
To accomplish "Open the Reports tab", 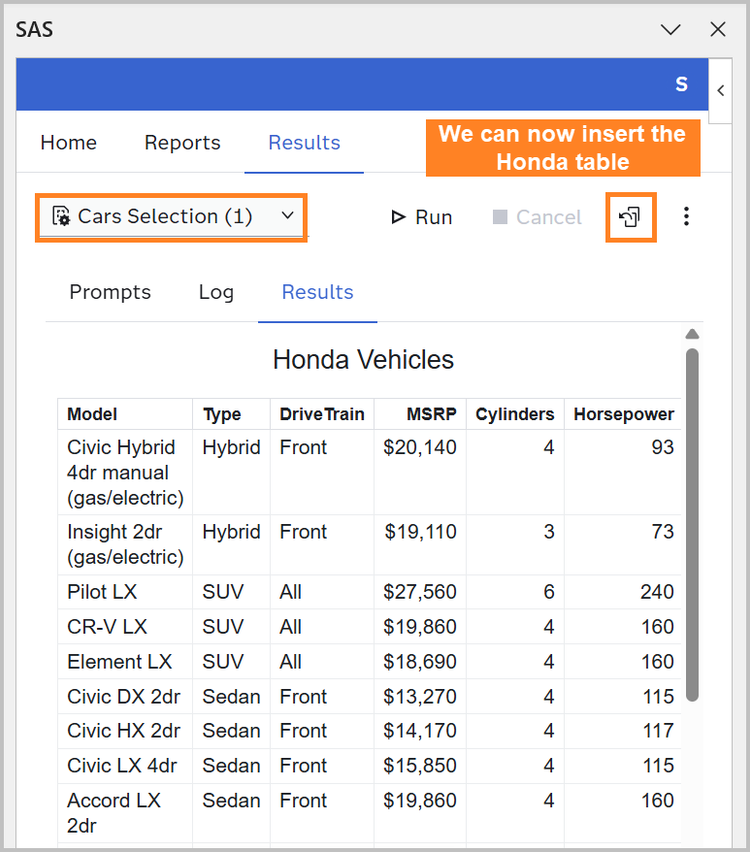I will click(x=183, y=142).
